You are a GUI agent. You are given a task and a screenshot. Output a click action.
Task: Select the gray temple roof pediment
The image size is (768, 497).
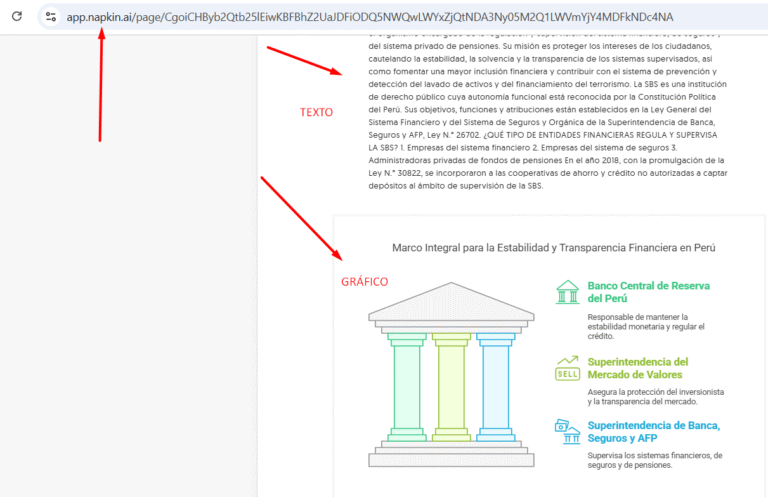[451, 301]
